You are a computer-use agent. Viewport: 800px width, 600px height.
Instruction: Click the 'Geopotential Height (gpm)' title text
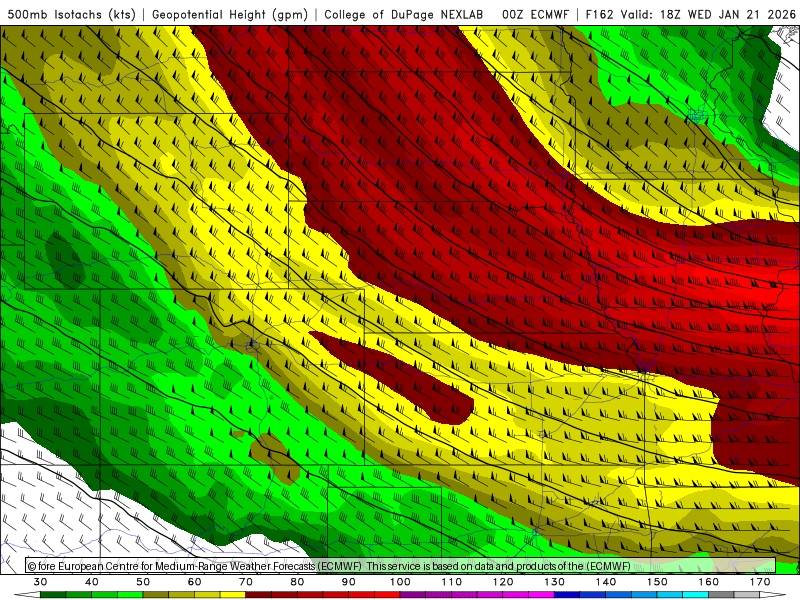pyautogui.click(x=230, y=14)
